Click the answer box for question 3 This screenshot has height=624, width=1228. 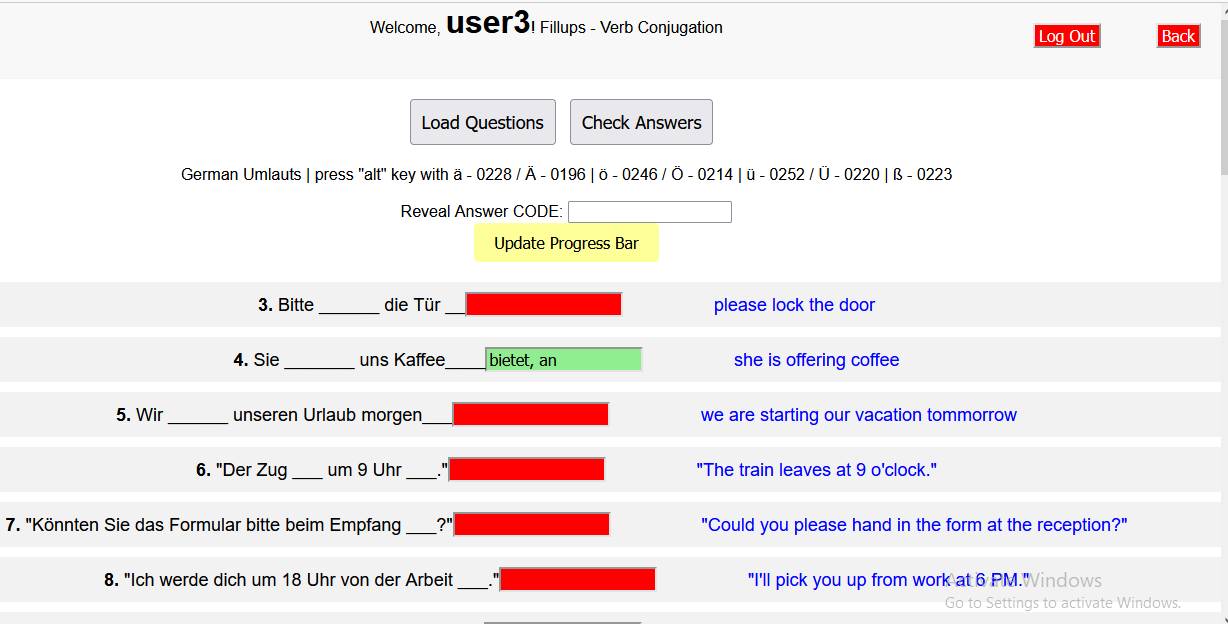(544, 304)
